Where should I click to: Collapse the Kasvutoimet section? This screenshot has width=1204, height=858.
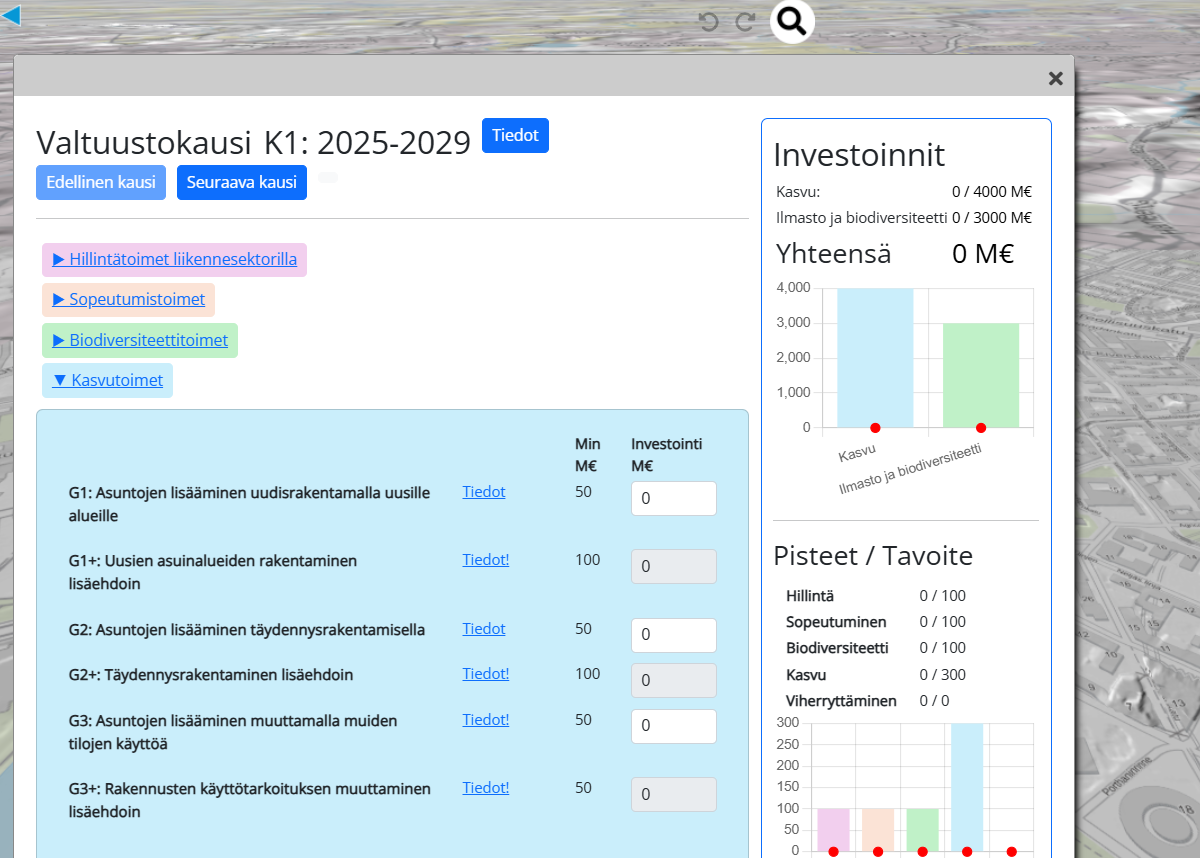[x=107, y=381]
